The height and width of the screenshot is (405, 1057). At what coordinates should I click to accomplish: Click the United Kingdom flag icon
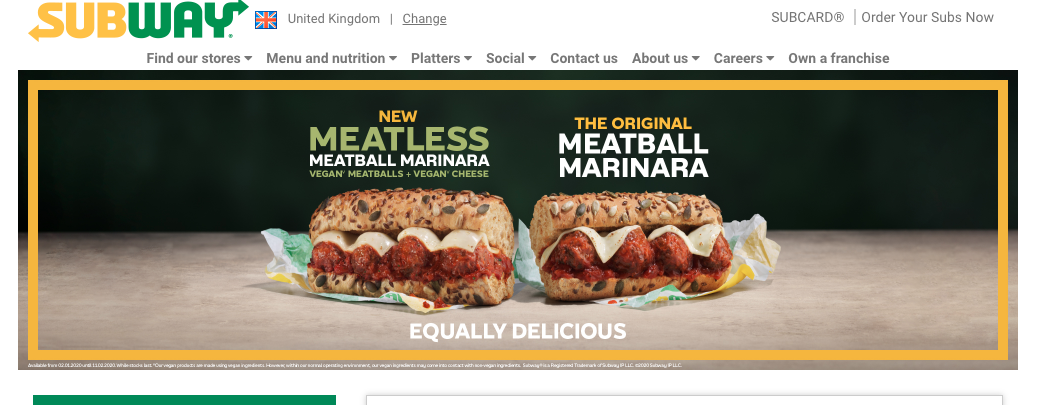coord(266,20)
